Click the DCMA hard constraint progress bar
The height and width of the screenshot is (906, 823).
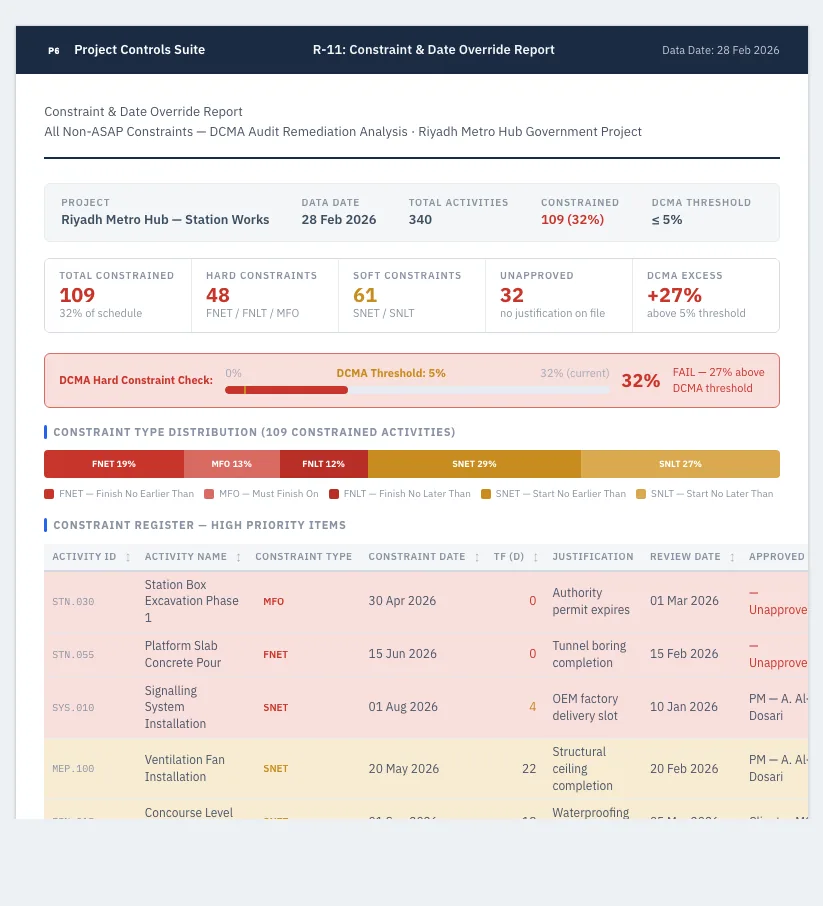tap(417, 390)
